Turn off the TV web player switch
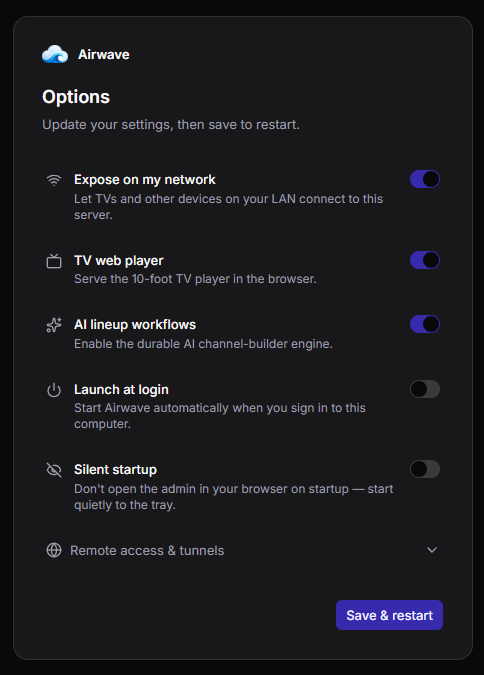 (x=425, y=260)
